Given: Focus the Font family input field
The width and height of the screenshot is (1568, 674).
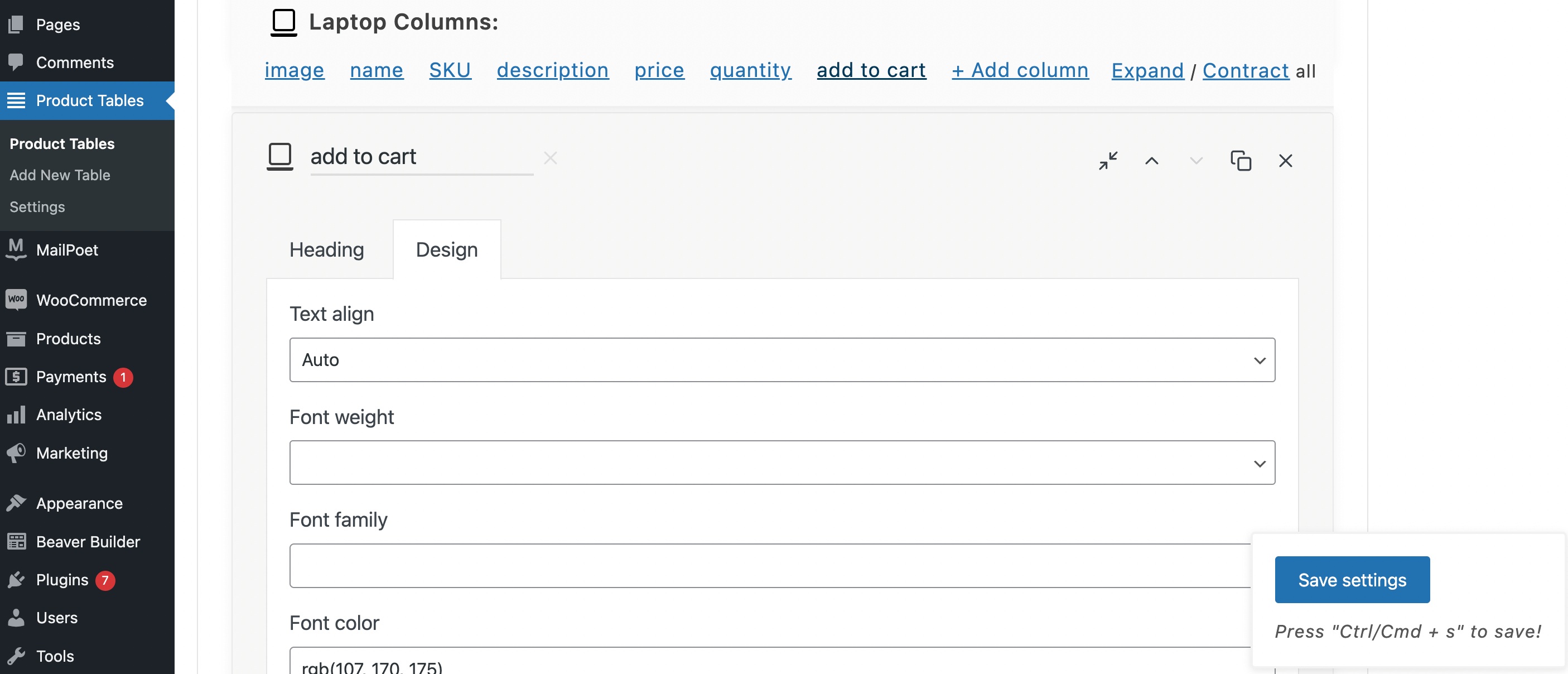Looking at the screenshot, I should [x=770, y=566].
